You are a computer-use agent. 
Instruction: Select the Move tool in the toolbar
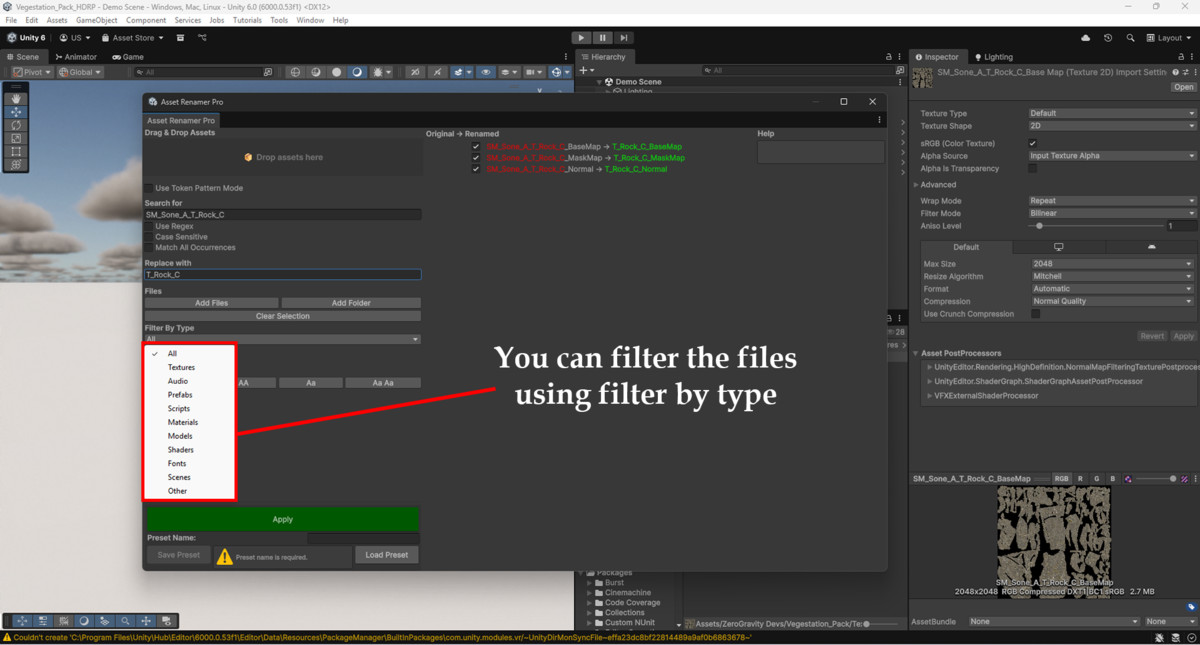14,111
